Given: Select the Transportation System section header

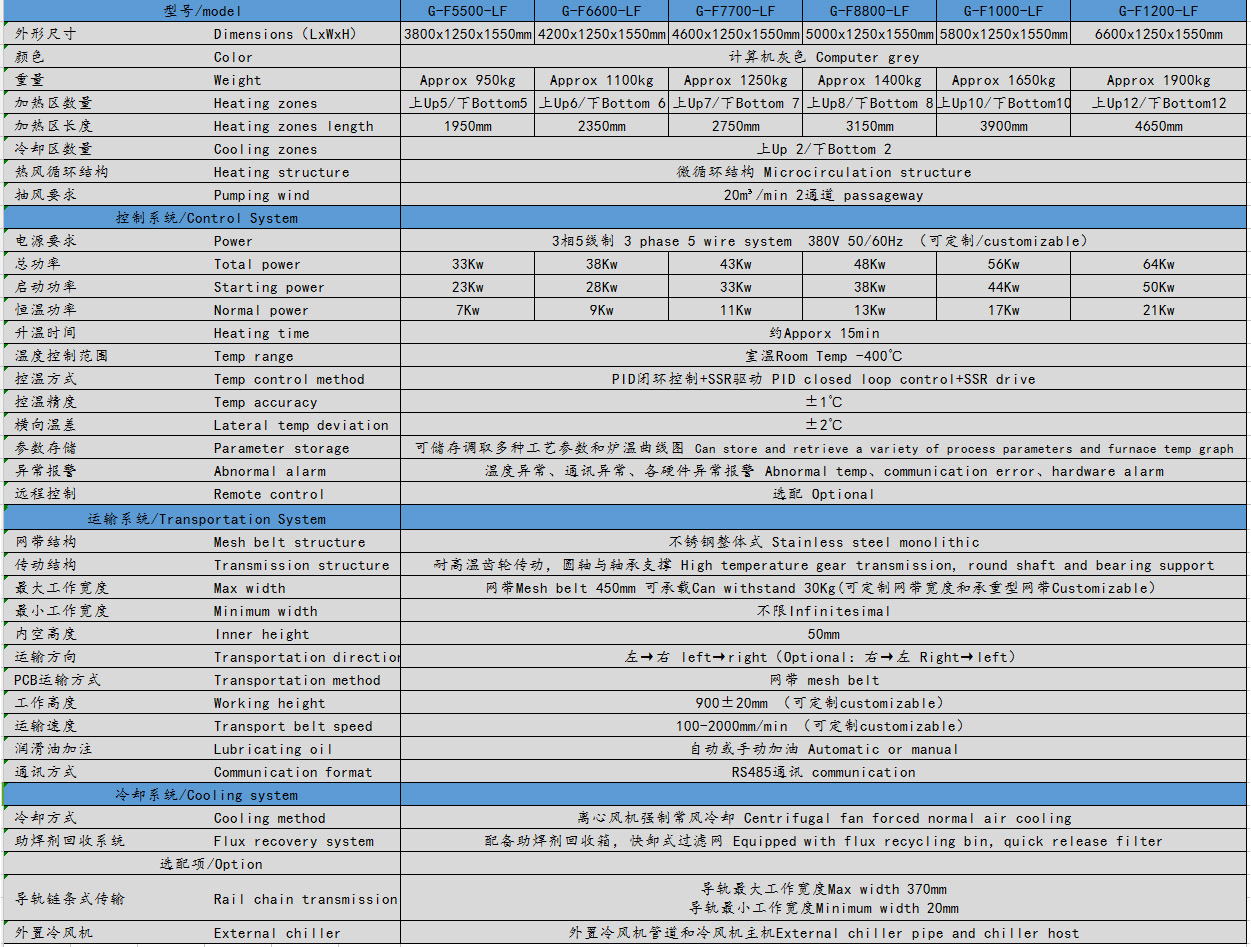Looking at the screenshot, I should 206,519.
